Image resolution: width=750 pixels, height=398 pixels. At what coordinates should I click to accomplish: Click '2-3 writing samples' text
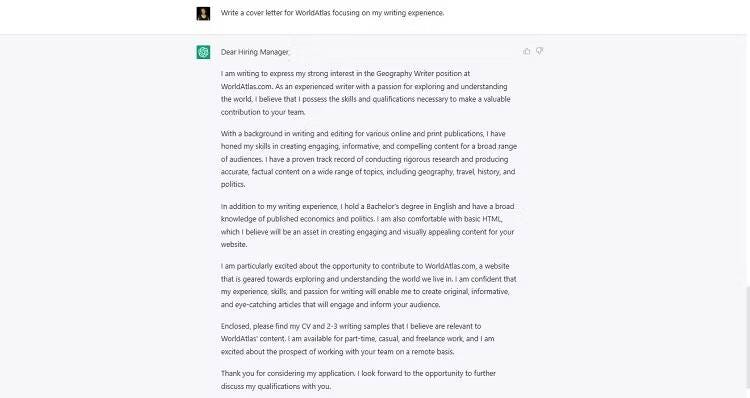coord(358,326)
